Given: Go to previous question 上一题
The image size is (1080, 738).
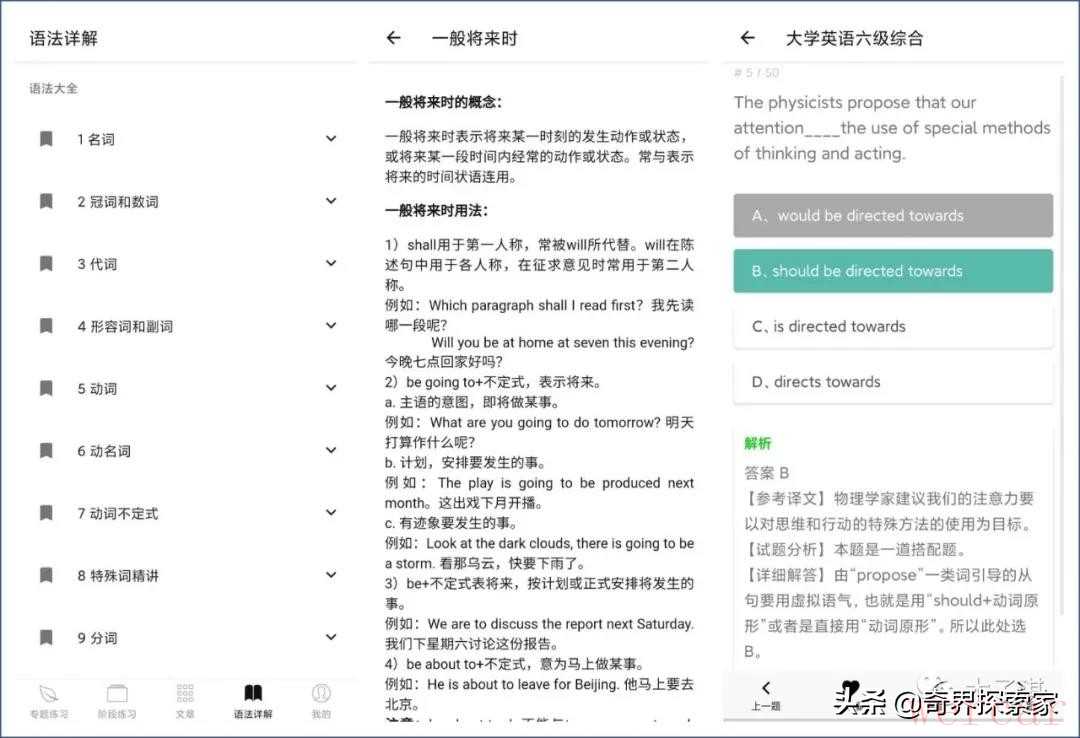Looking at the screenshot, I should point(765,694).
